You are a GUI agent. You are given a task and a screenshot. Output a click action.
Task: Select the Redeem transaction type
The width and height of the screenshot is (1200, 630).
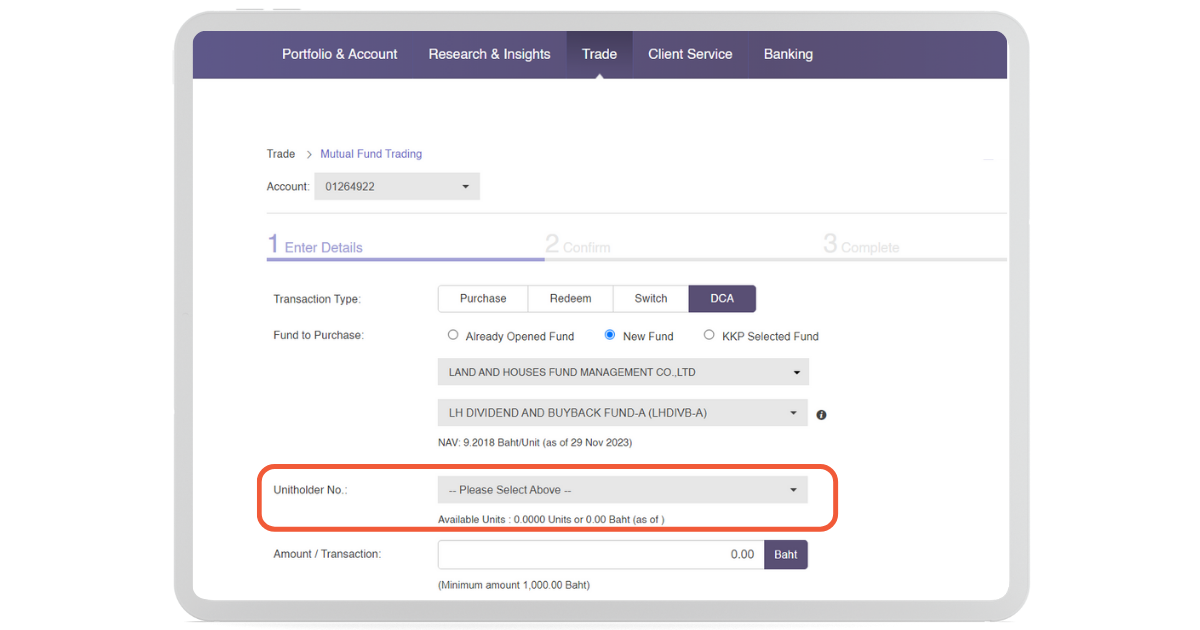(x=570, y=298)
